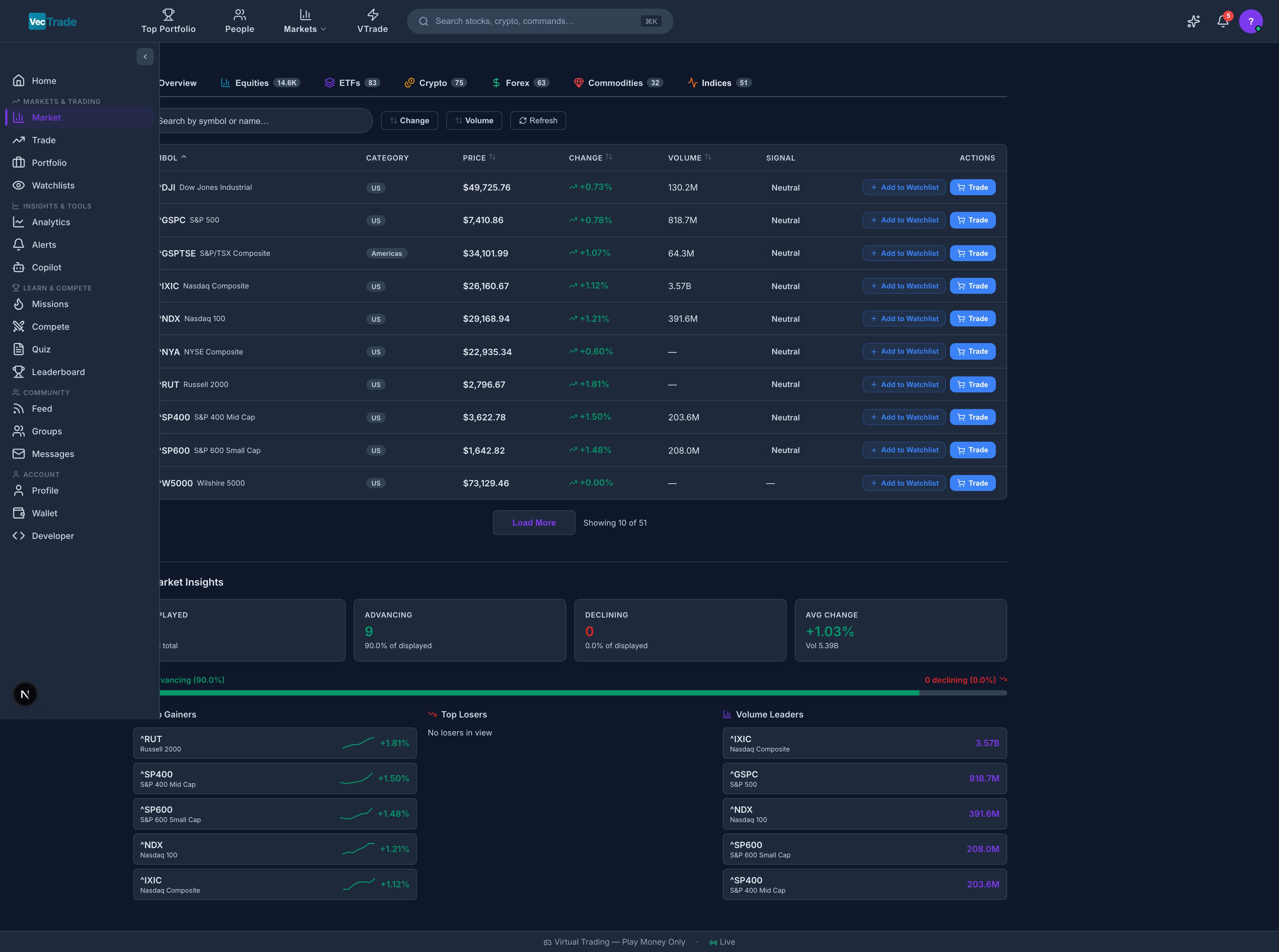Open Trade page from sidebar

pos(80,140)
